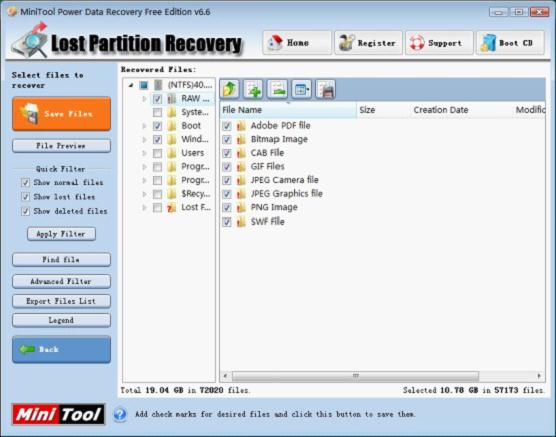Image resolution: width=556 pixels, height=437 pixels.
Task: Click the CAB File folder icon
Action: pos(241,153)
